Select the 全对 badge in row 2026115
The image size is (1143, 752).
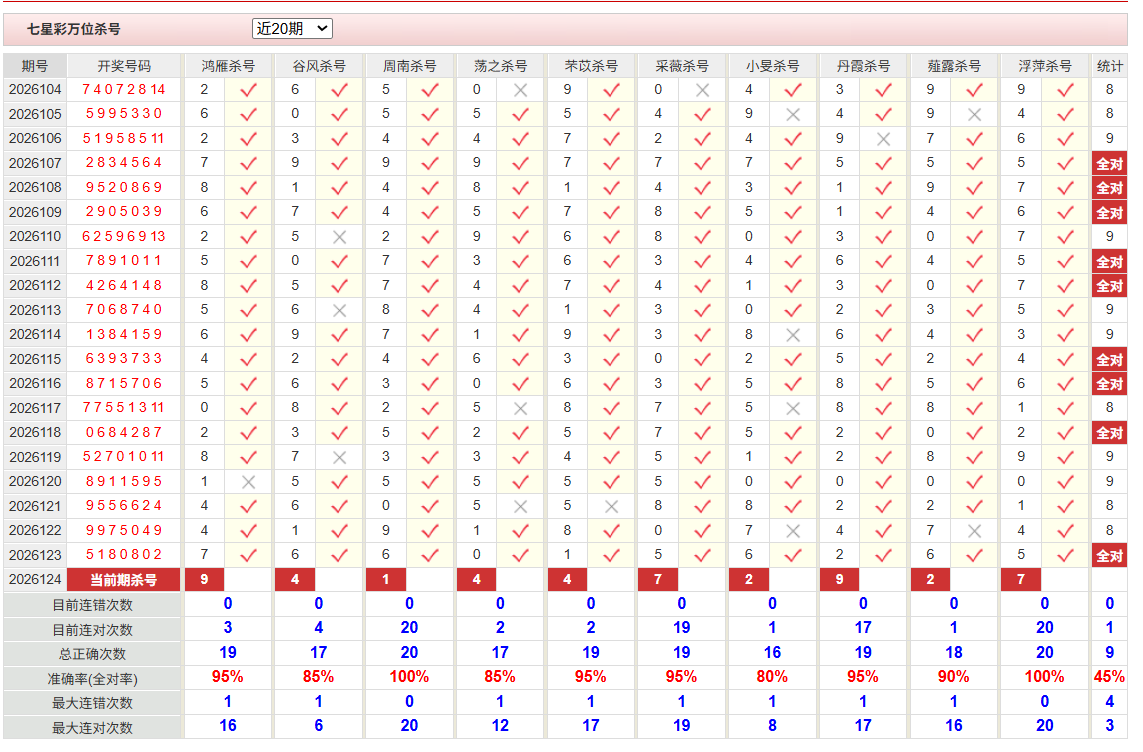tap(1109, 360)
